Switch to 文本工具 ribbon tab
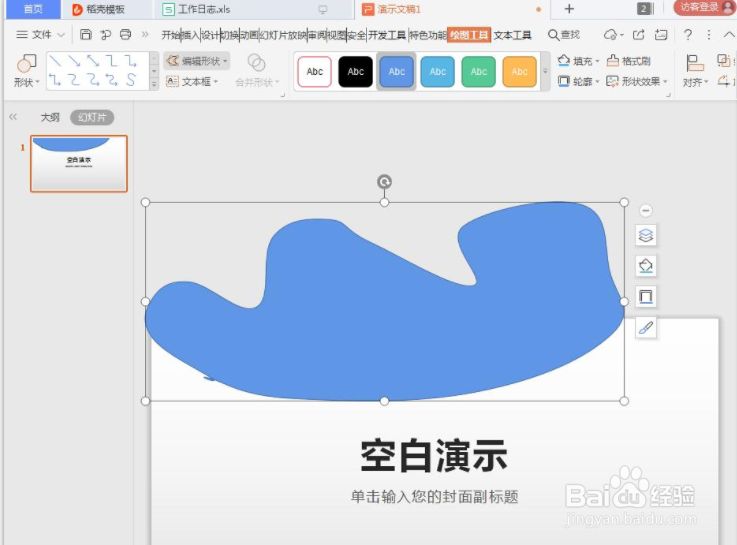This screenshot has width=737, height=545. click(512, 35)
